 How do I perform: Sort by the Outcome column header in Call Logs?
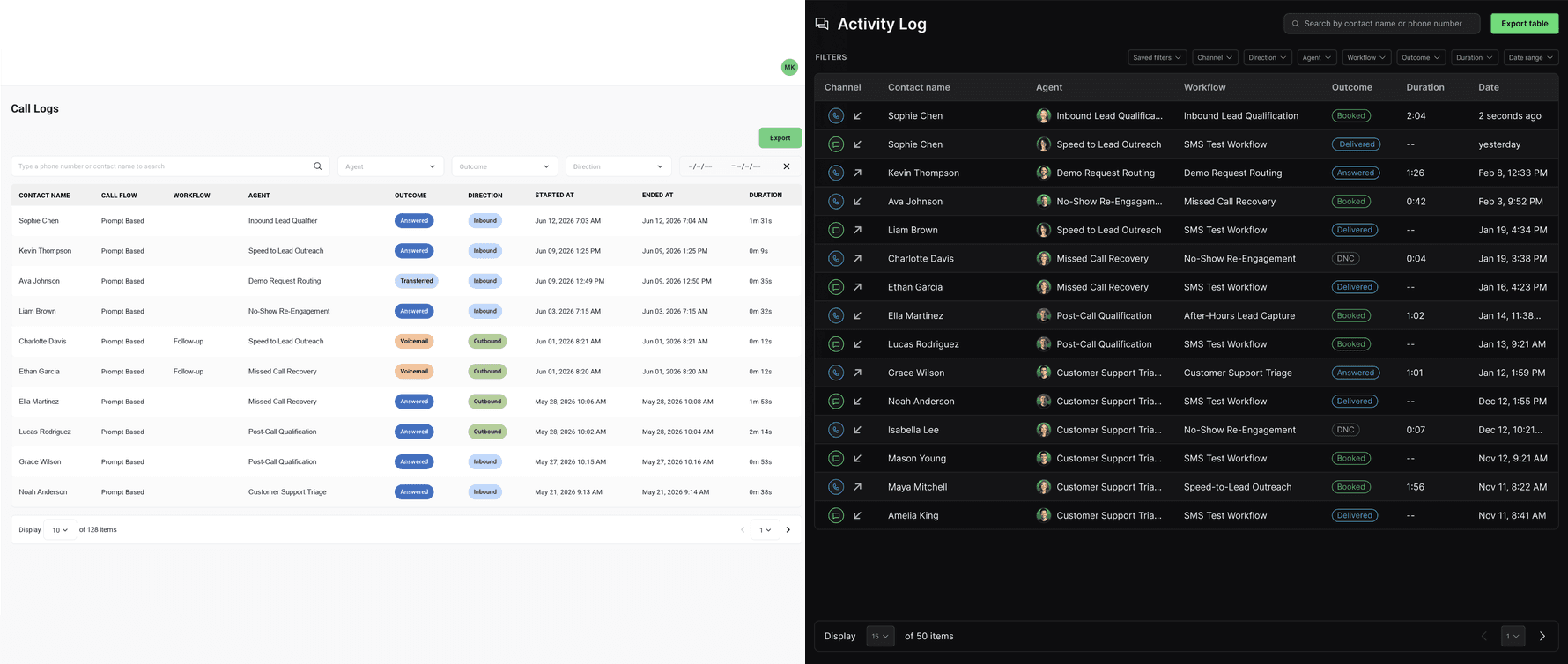tap(410, 196)
